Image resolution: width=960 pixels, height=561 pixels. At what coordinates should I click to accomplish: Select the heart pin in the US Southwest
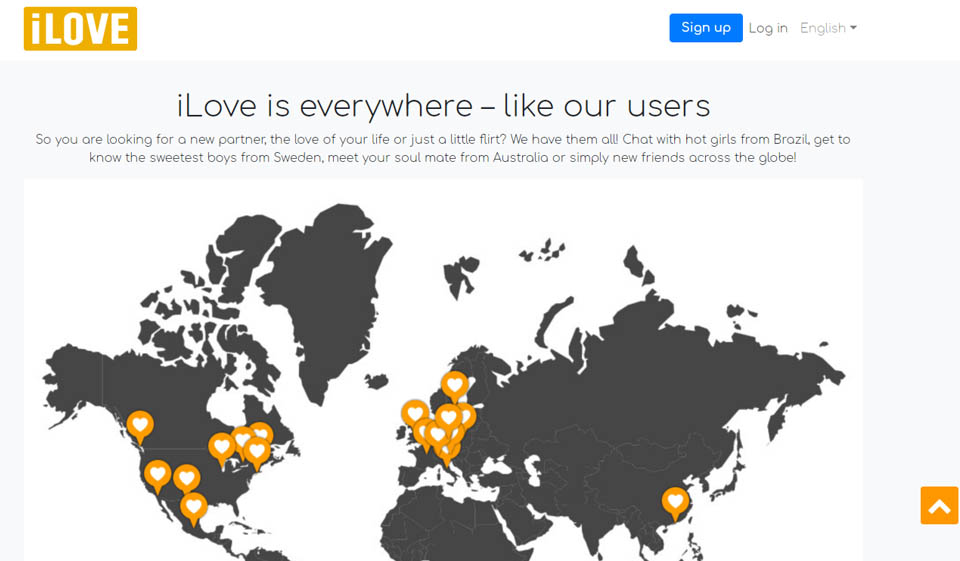point(187,478)
